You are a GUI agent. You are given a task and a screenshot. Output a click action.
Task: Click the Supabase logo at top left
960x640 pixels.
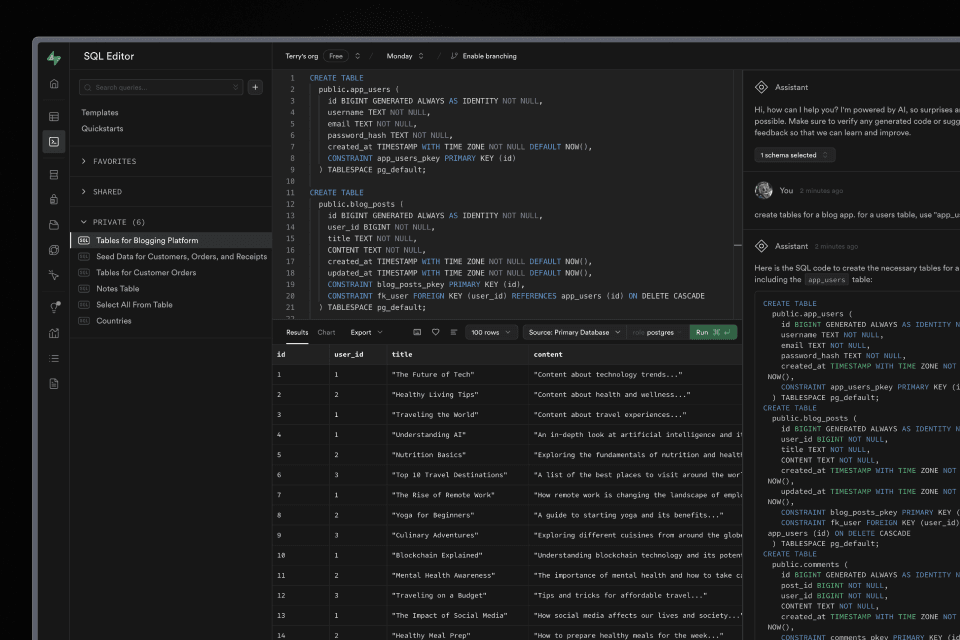coord(54,57)
